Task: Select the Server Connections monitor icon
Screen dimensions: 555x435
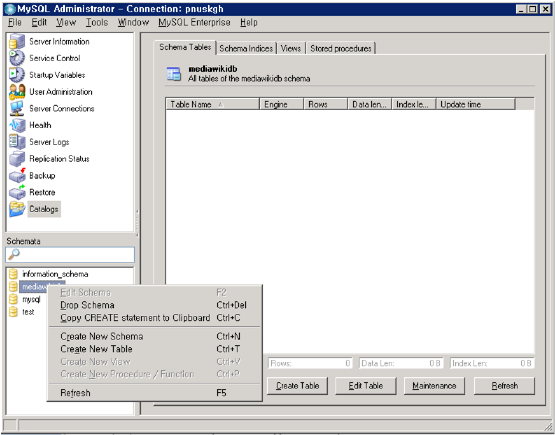Action: 17,108
